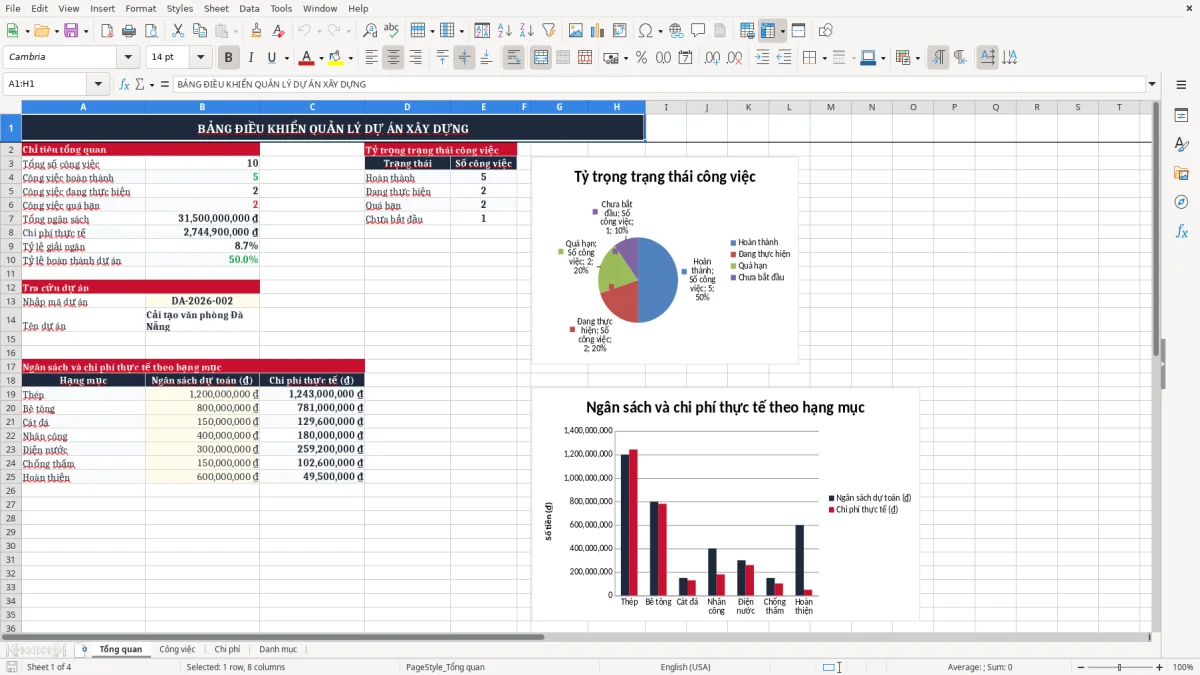The image size is (1200, 675).
Task: Click English (USA) language in status bar
Action: click(x=685, y=667)
